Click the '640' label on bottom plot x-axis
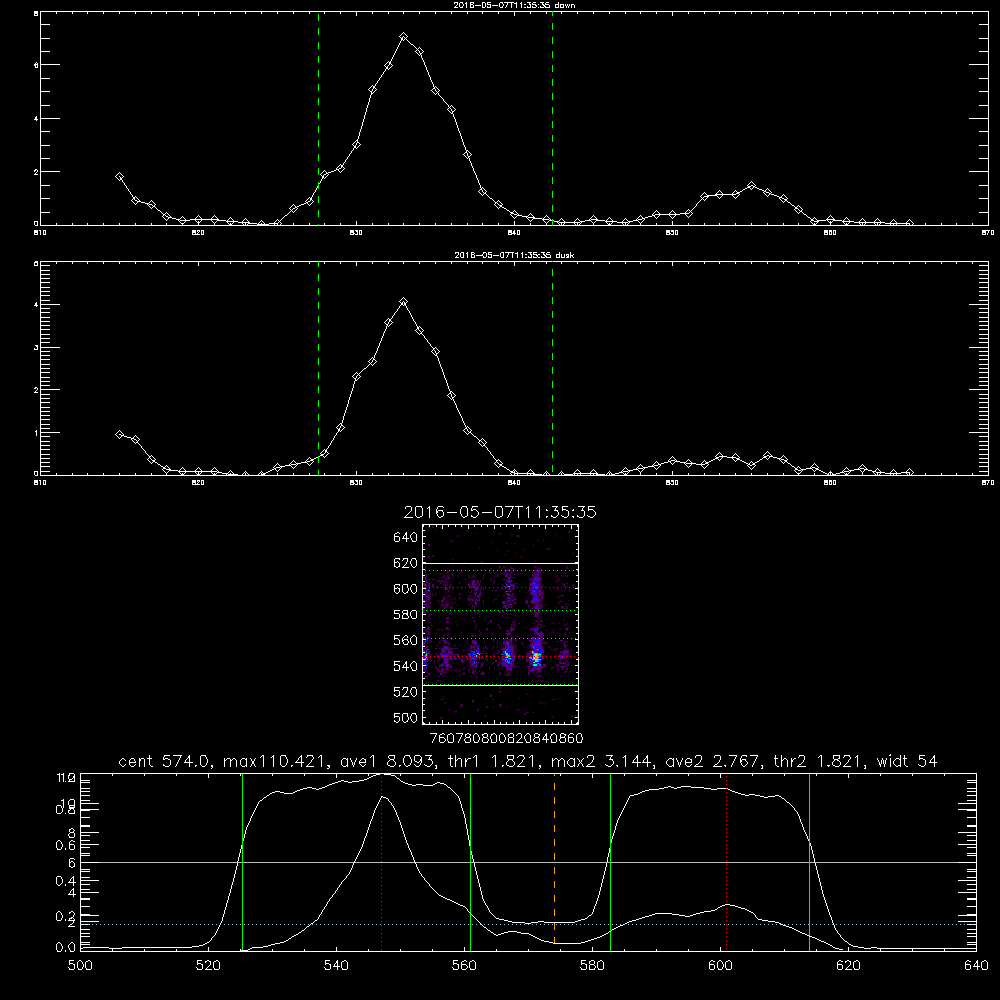Screen dimensions: 1000x1000 [x=976, y=966]
